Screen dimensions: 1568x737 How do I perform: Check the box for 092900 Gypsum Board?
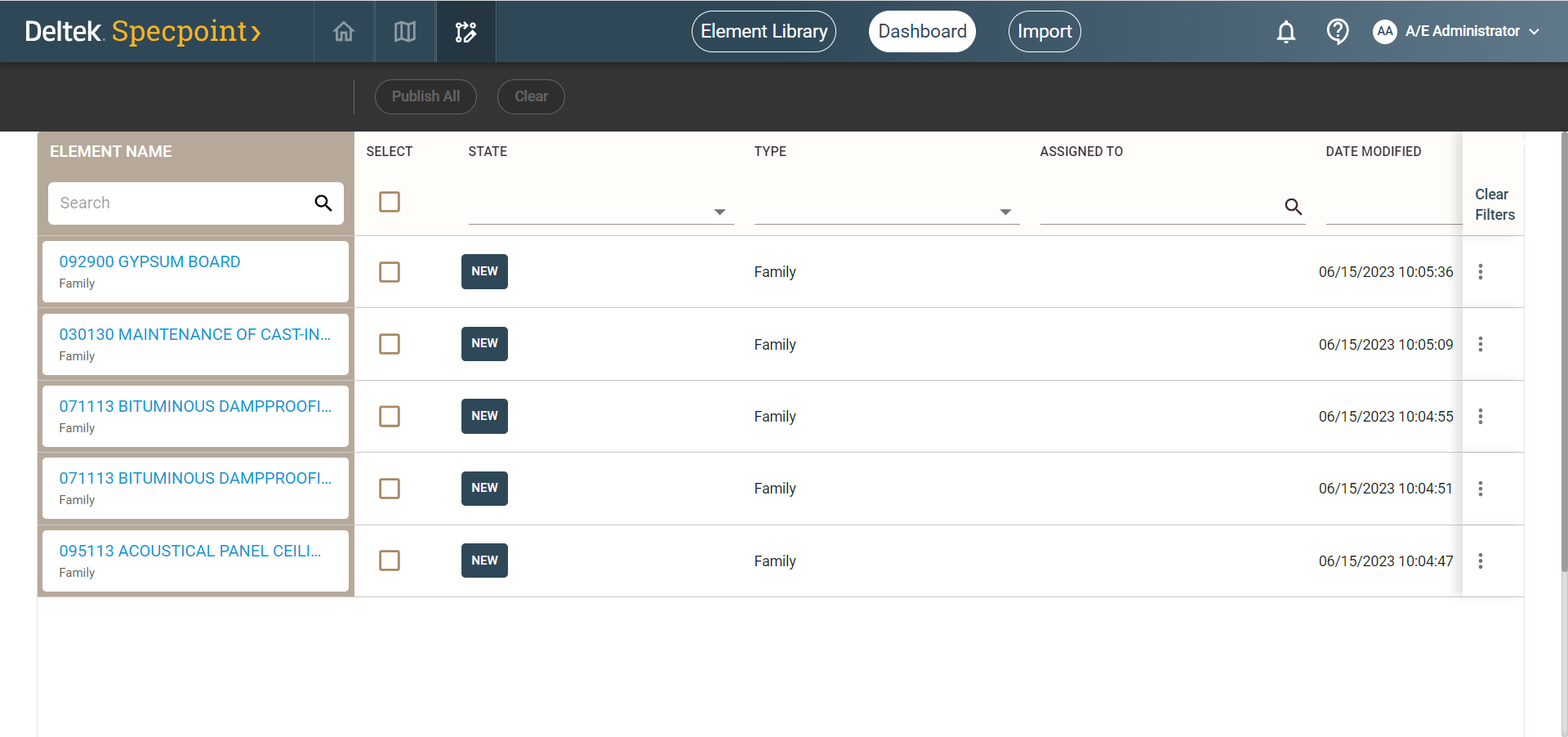coord(390,272)
